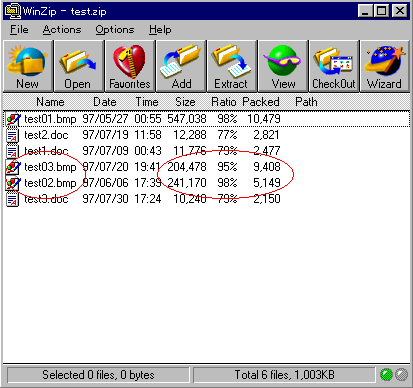
Task: Sort by the Date column header
Action: pyautogui.click(x=105, y=102)
